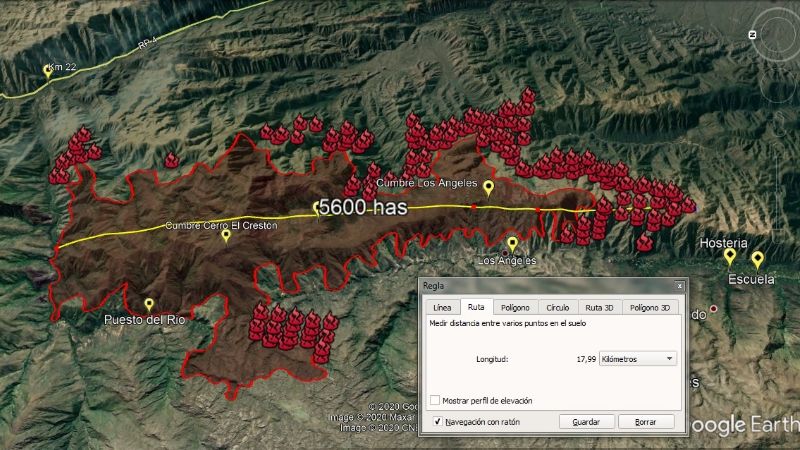Select the Hosteria placemark pin
This screenshot has width=800, height=450.
[730, 256]
